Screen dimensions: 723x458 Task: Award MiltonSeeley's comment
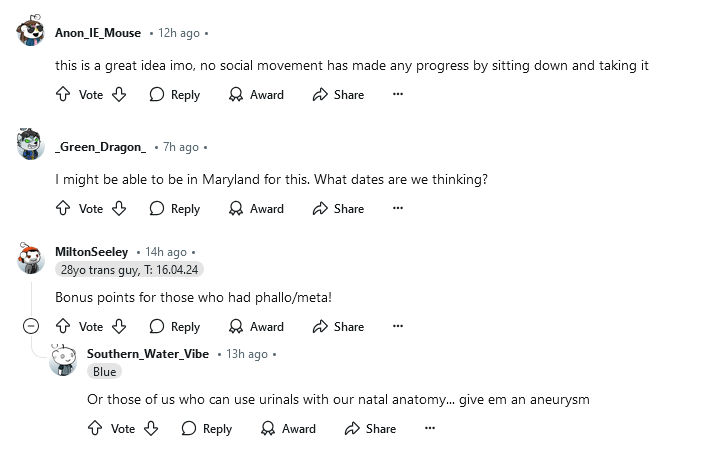256,327
